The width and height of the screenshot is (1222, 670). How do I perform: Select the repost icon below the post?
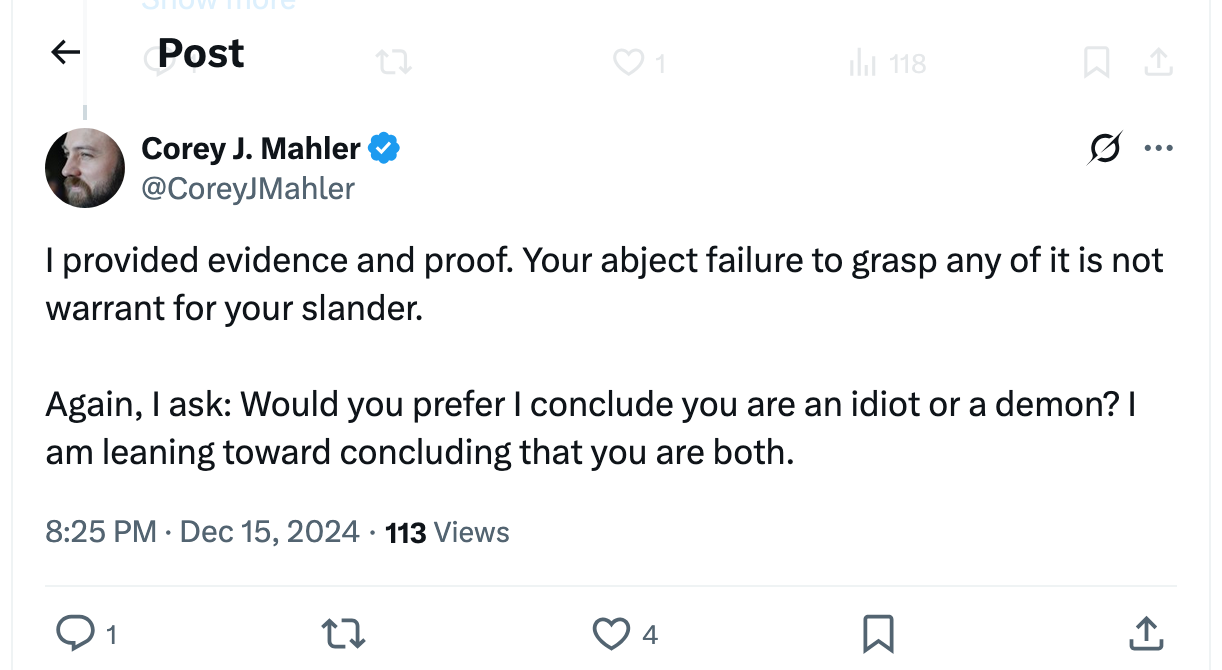[x=342, y=632]
